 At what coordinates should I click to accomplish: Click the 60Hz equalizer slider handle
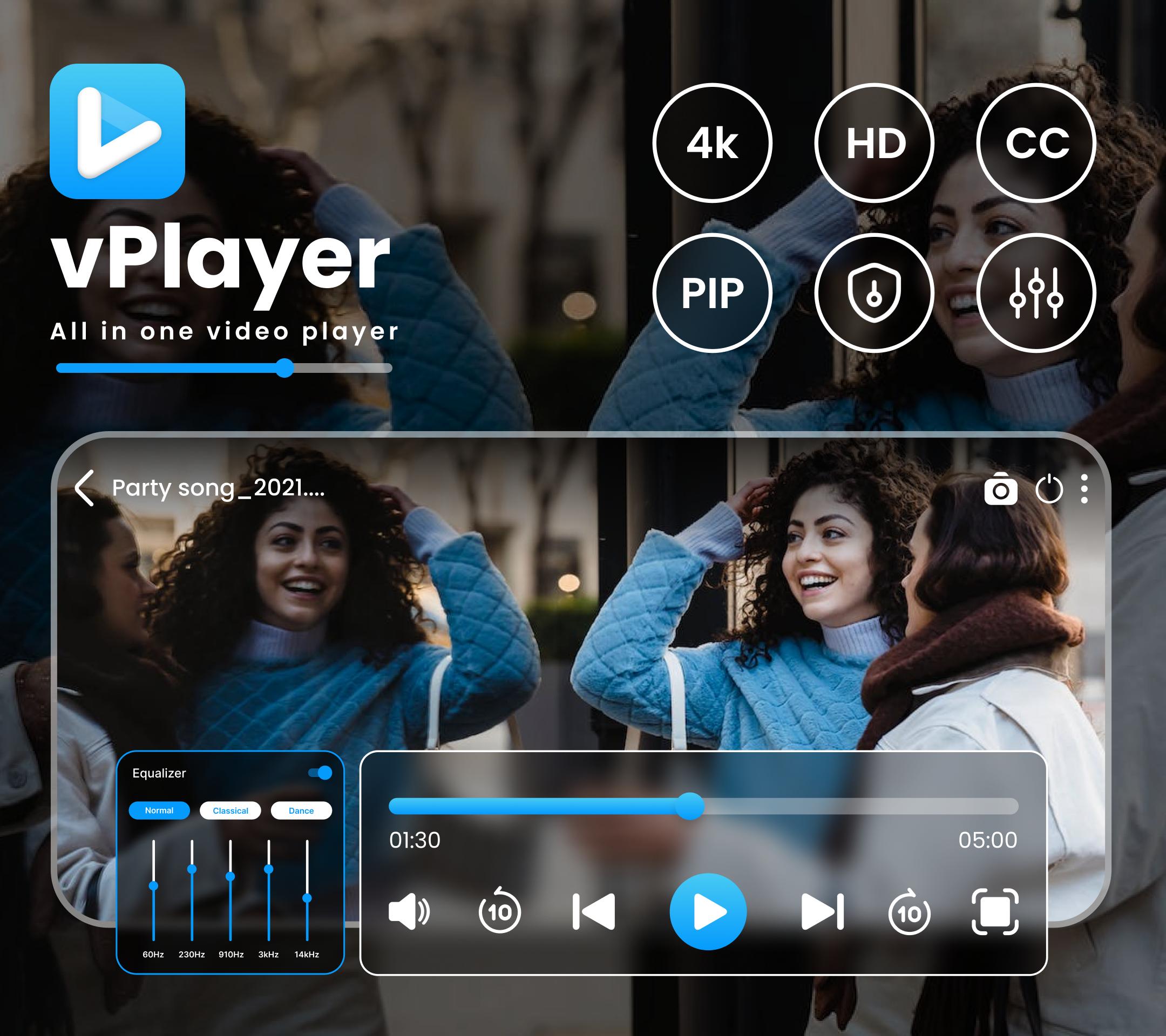pos(153,885)
